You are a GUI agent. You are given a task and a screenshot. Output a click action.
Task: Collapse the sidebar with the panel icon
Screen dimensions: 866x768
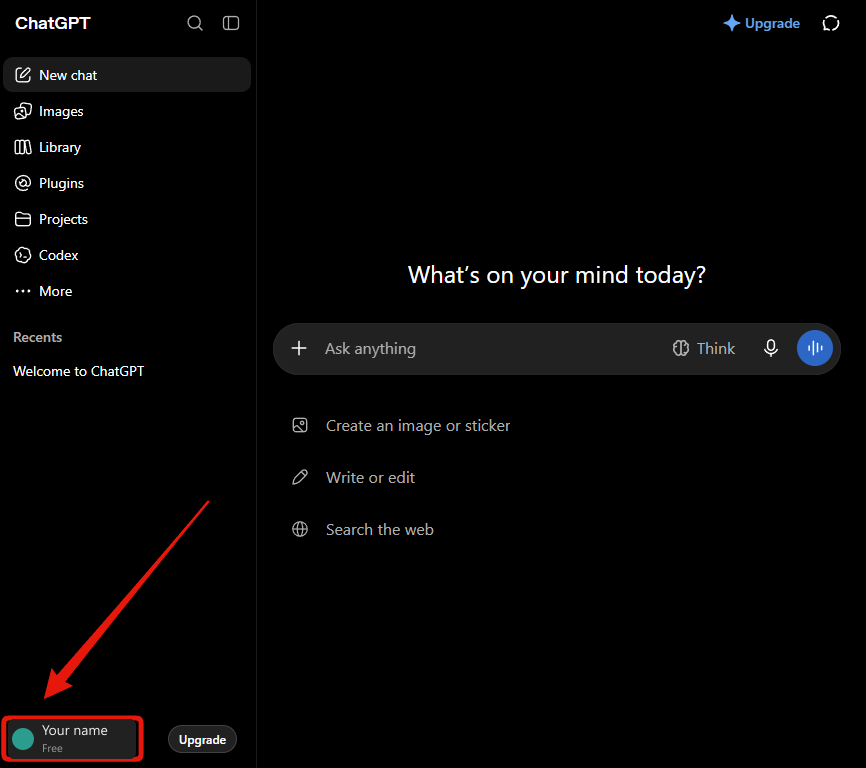(x=231, y=23)
